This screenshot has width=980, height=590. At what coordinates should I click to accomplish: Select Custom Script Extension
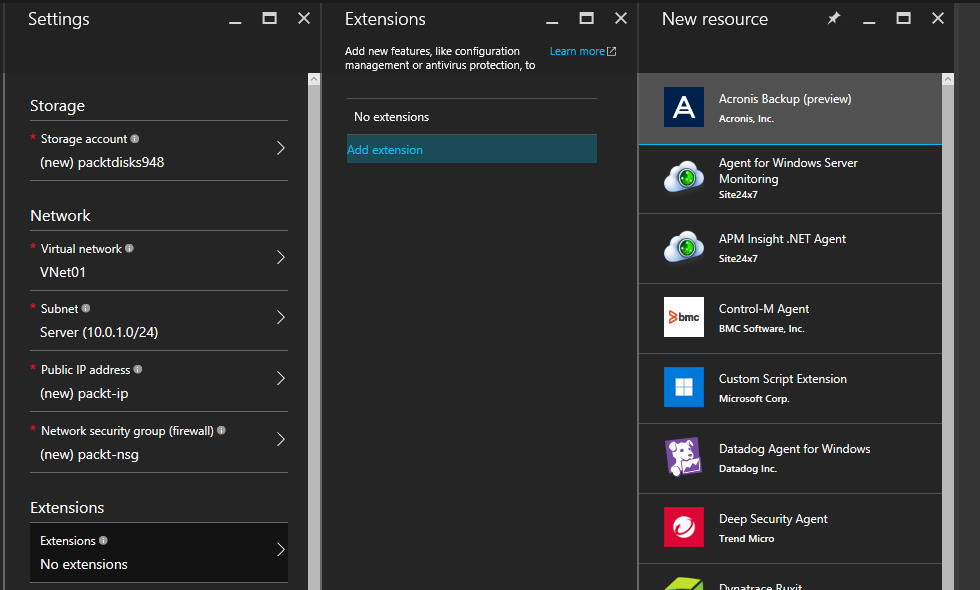tap(790, 389)
